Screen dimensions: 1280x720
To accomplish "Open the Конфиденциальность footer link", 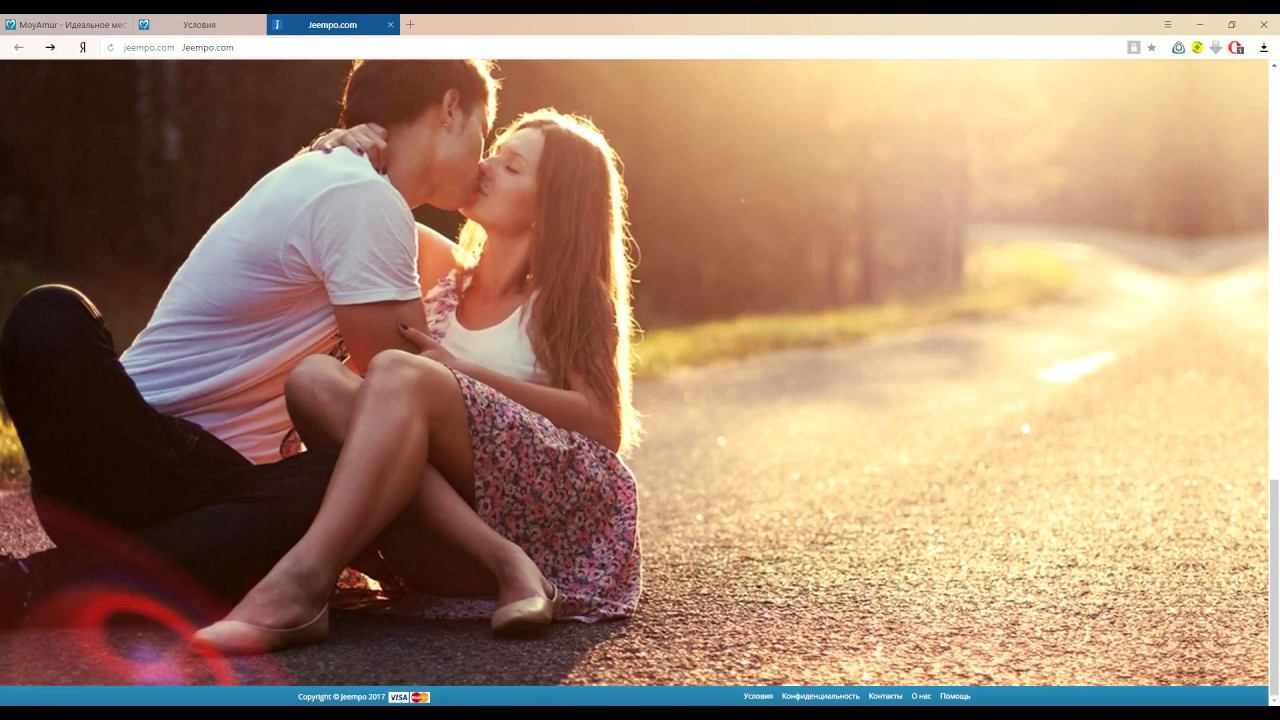I will click(821, 696).
